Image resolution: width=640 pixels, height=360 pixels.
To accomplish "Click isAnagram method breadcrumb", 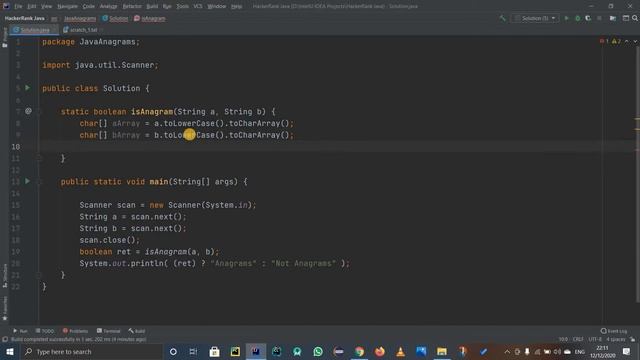I will [x=150, y=18].
